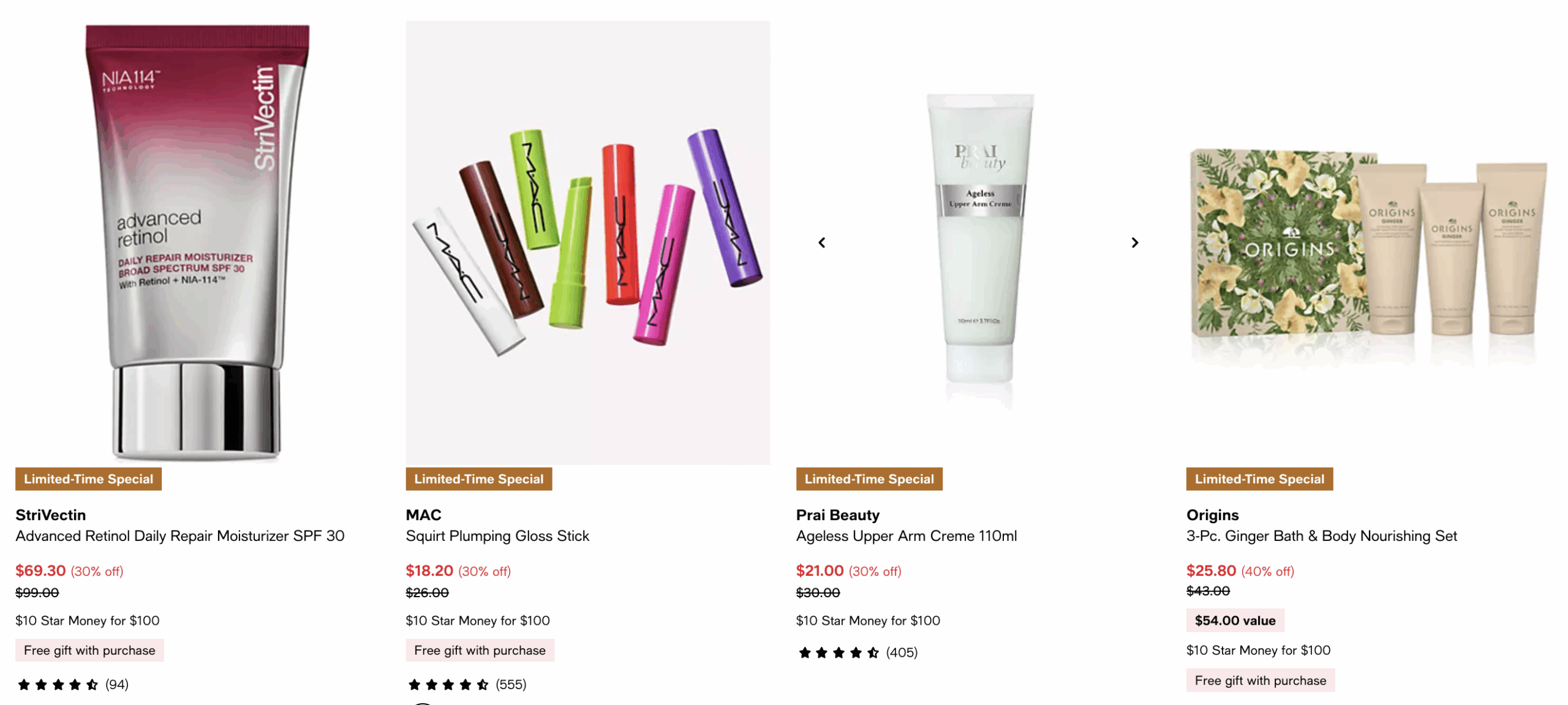Open StriVectin star rating reviews
Image resolution: width=1568 pixels, height=705 pixels.
pyautogui.click(x=73, y=684)
